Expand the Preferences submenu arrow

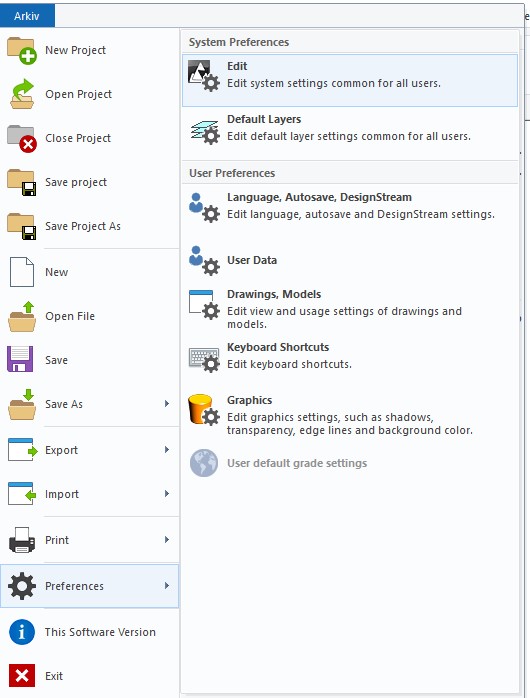(x=167, y=585)
